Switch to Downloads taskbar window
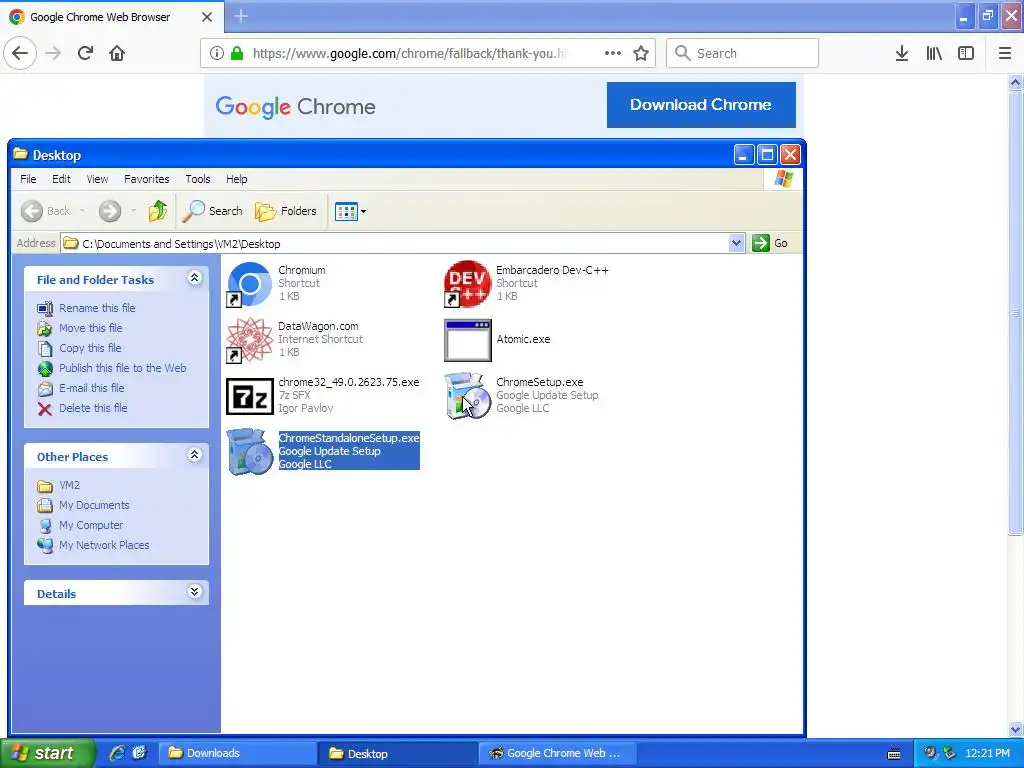This screenshot has width=1024, height=768. tap(238, 754)
